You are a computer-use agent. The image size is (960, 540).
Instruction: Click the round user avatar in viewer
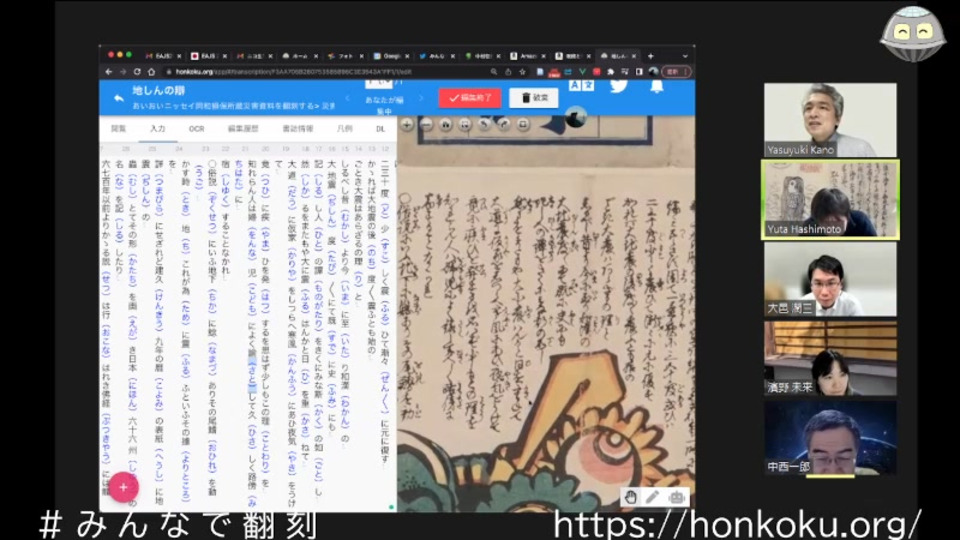[x=576, y=117]
